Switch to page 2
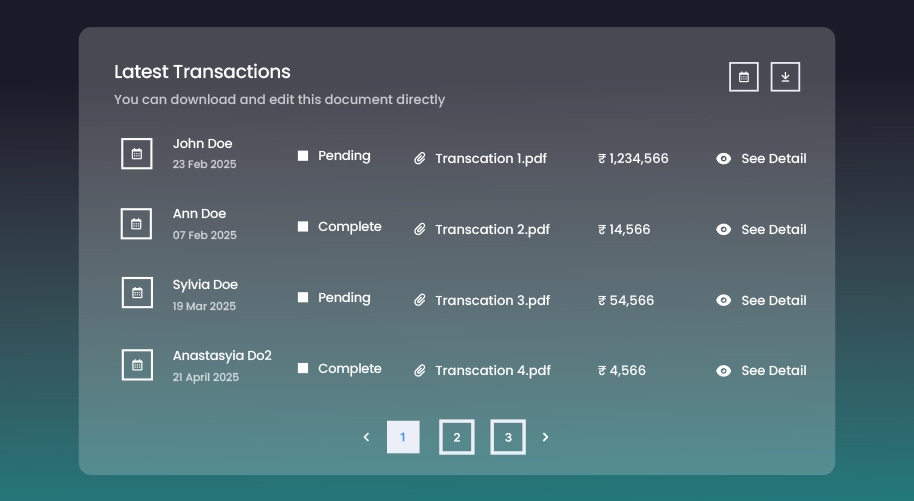The width and height of the screenshot is (914, 501). click(457, 437)
